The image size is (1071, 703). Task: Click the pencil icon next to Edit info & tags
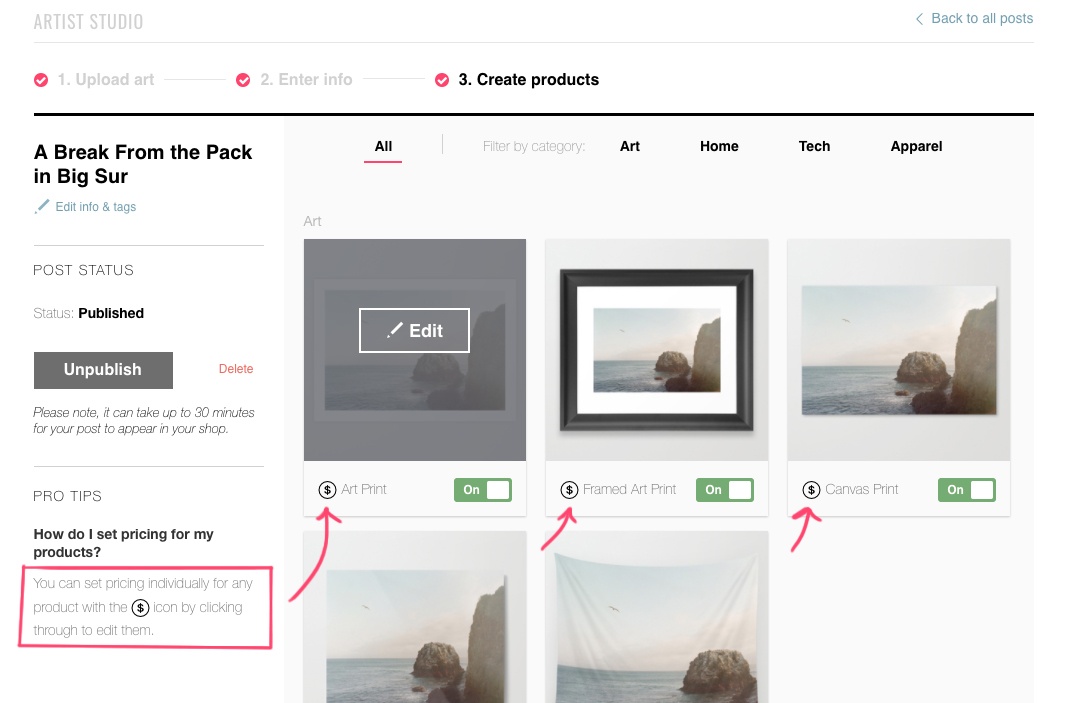pos(42,206)
